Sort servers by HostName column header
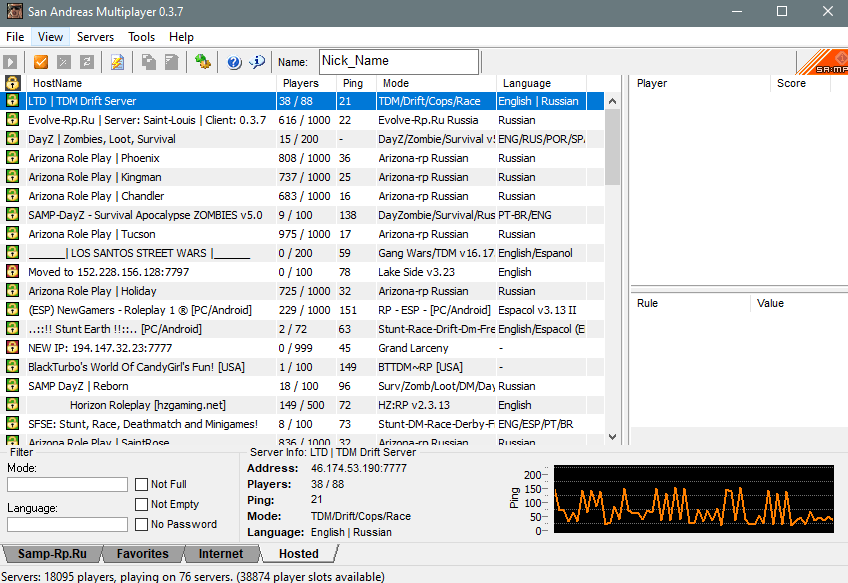 coord(151,83)
